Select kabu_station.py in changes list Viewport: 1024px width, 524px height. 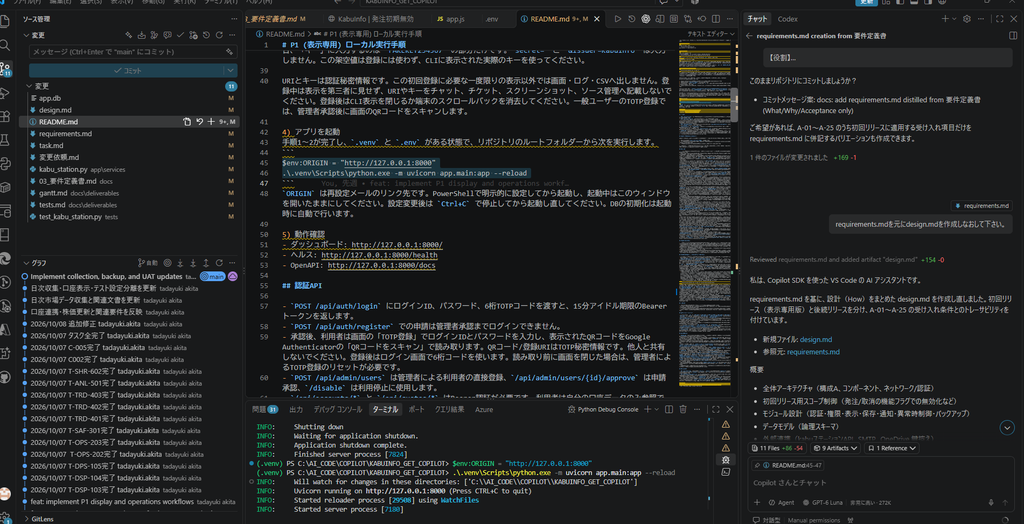click(132, 169)
